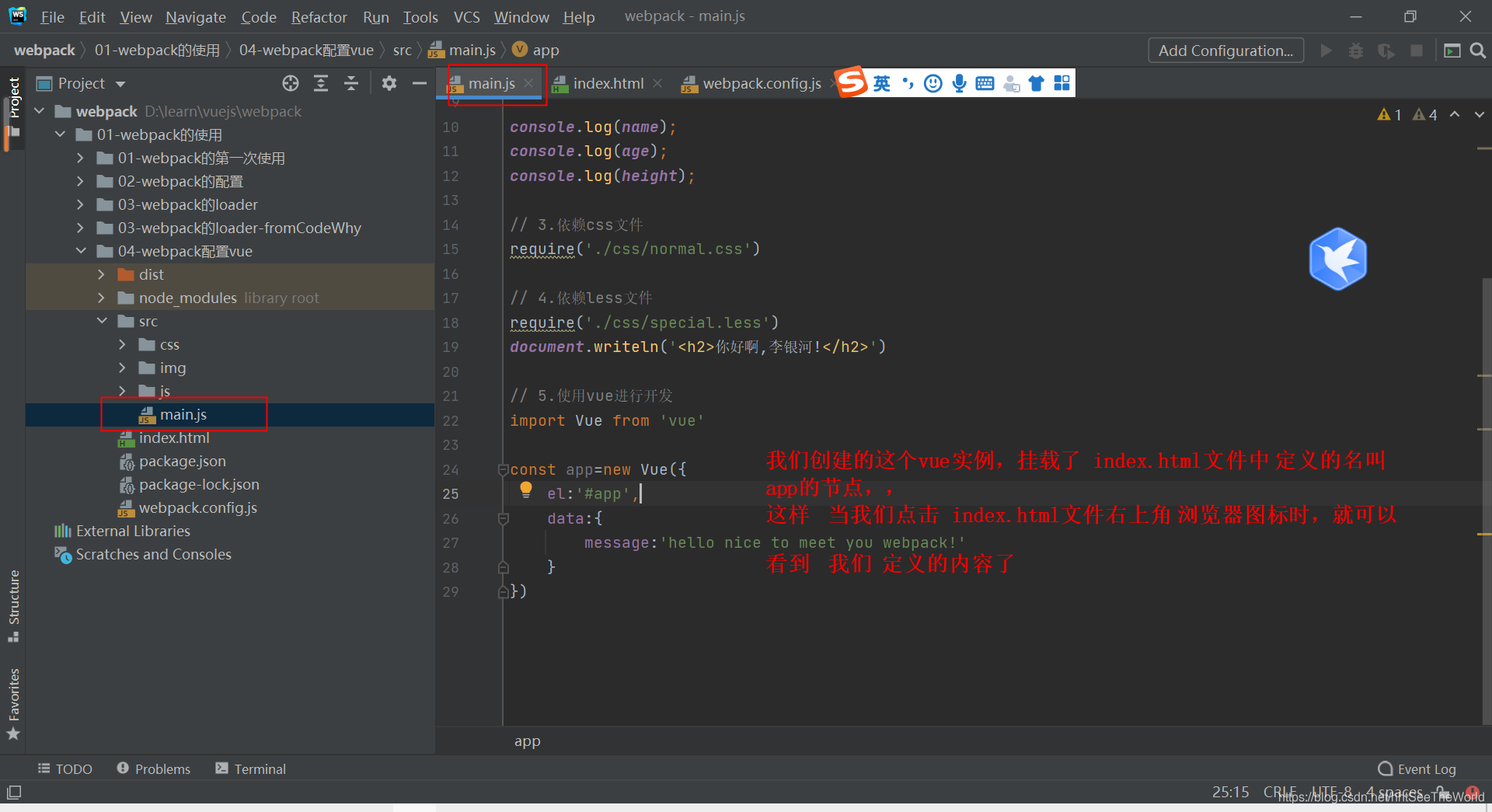1492x812 pixels.
Task: Open the Search Everywhere magnifier icon
Action: (1478, 51)
